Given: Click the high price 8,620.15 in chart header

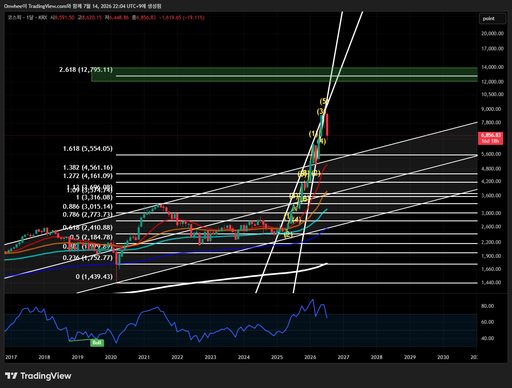Looking at the screenshot, I should click(x=91, y=17).
